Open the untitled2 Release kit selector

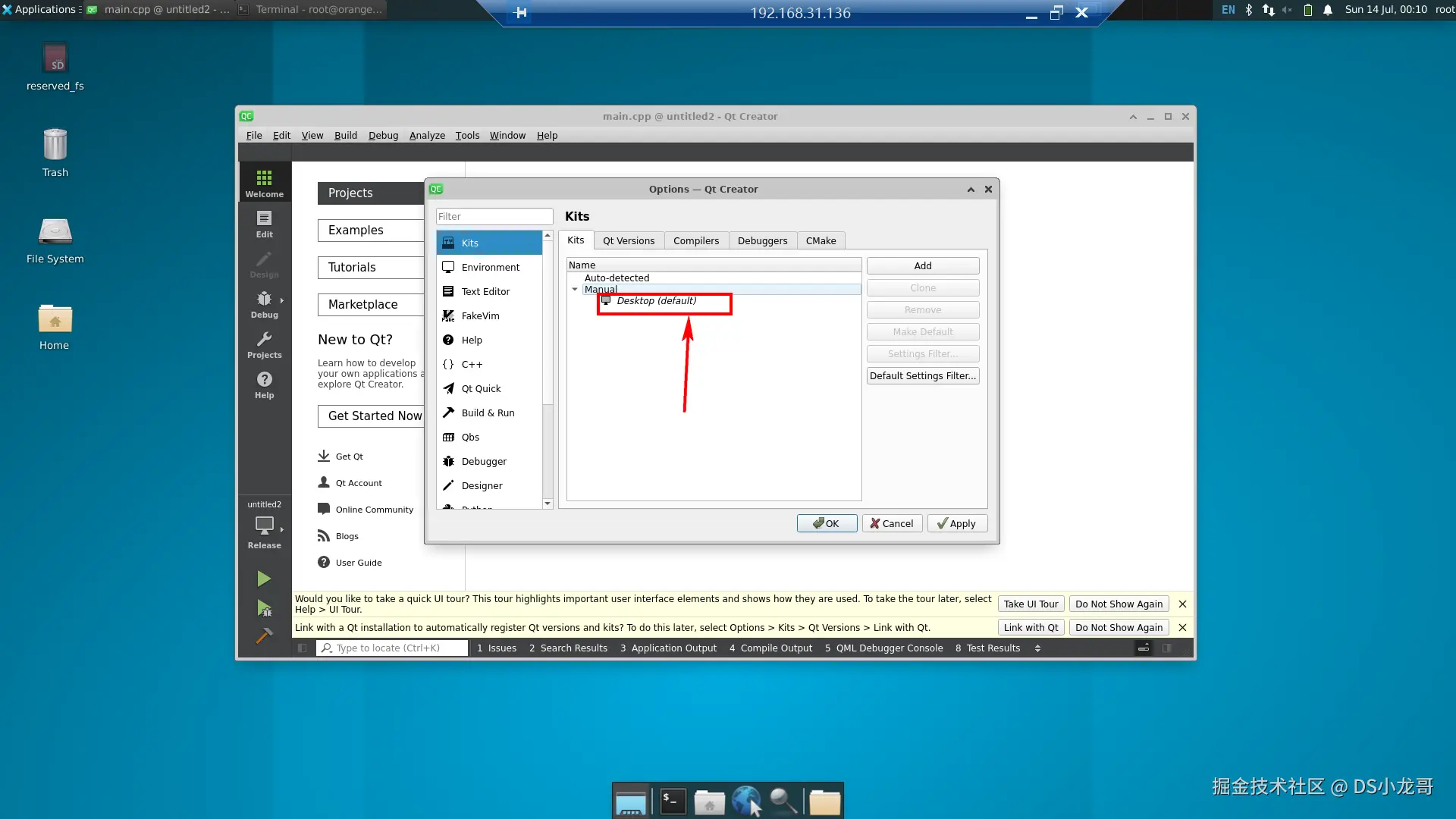click(x=264, y=526)
